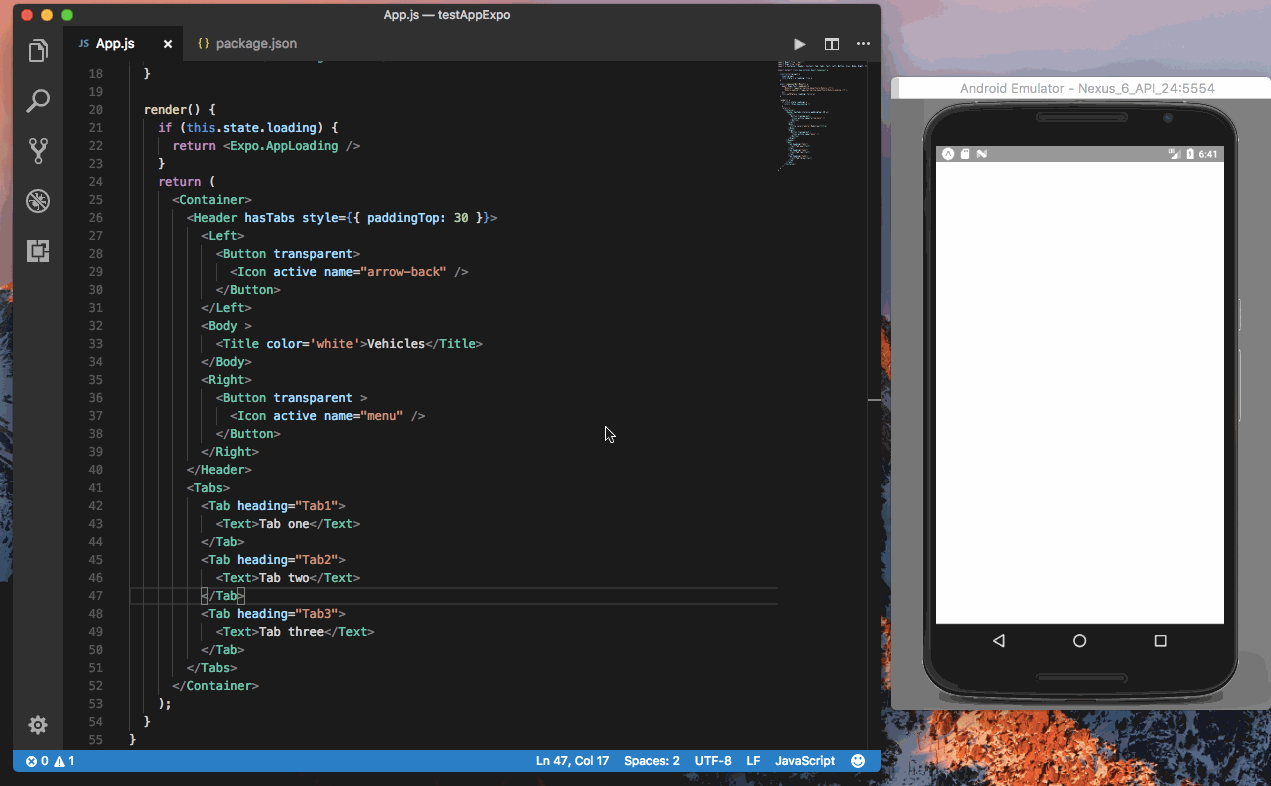Click 'Tab three' text on line 49

[291, 632]
